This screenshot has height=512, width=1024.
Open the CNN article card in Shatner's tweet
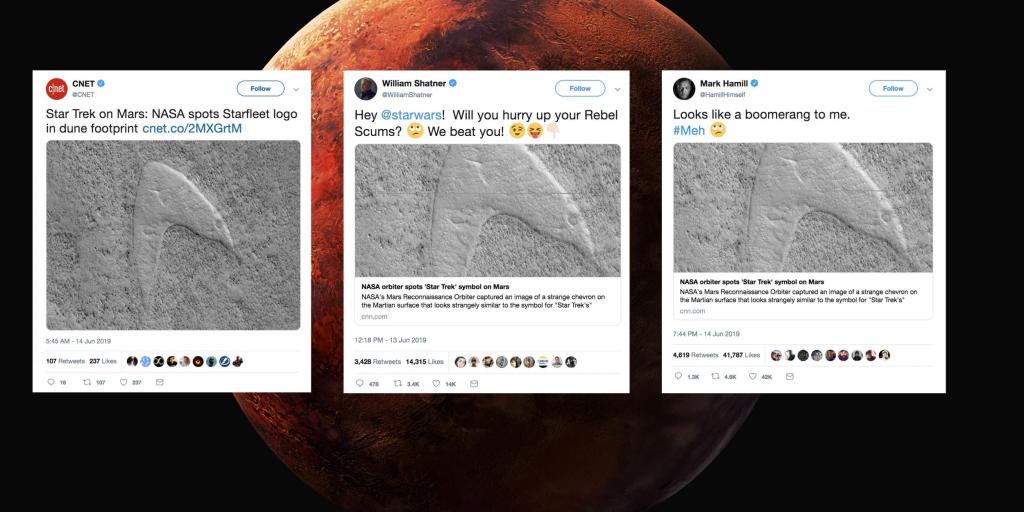click(x=488, y=301)
